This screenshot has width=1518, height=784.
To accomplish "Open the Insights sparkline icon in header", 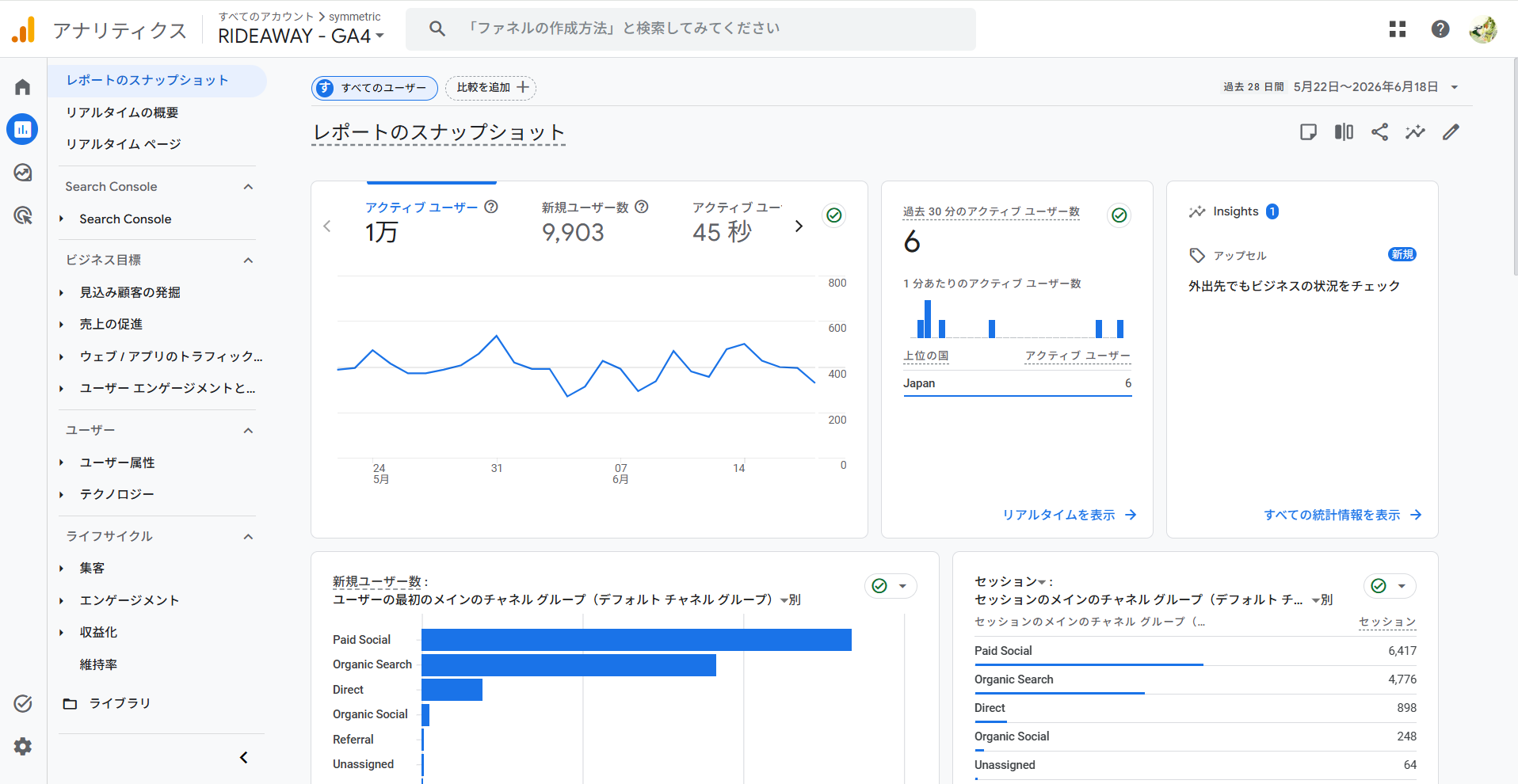I will [x=1415, y=132].
